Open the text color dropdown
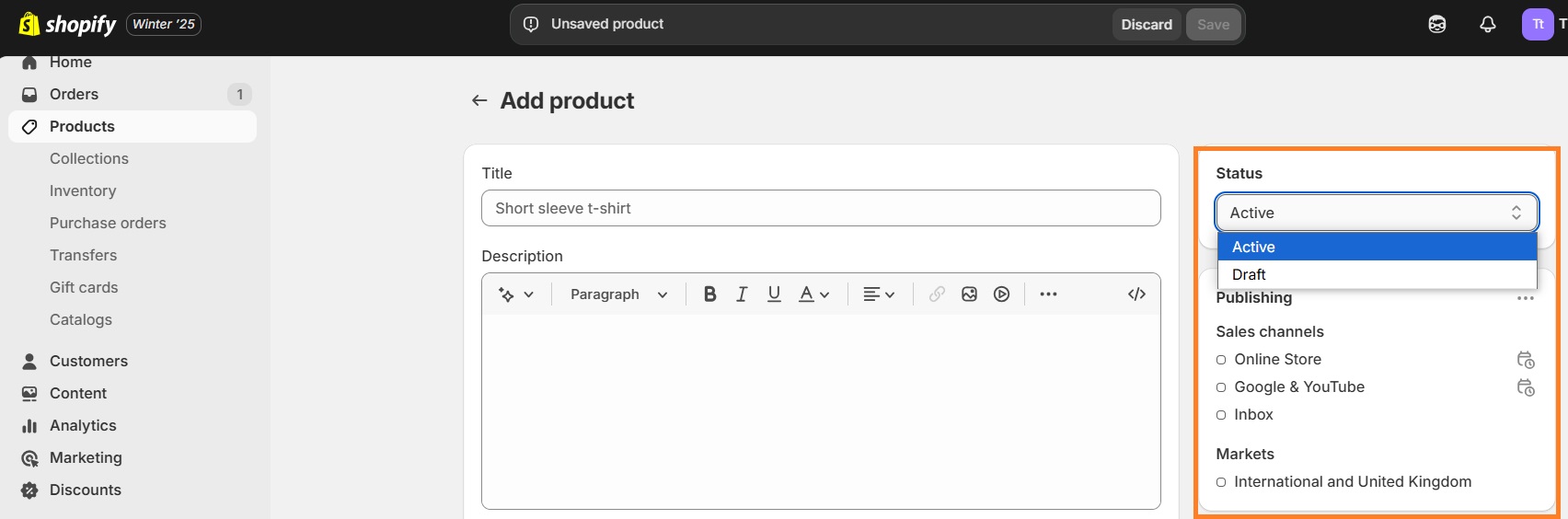The image size is (1568, 519). tap(813, 294)
